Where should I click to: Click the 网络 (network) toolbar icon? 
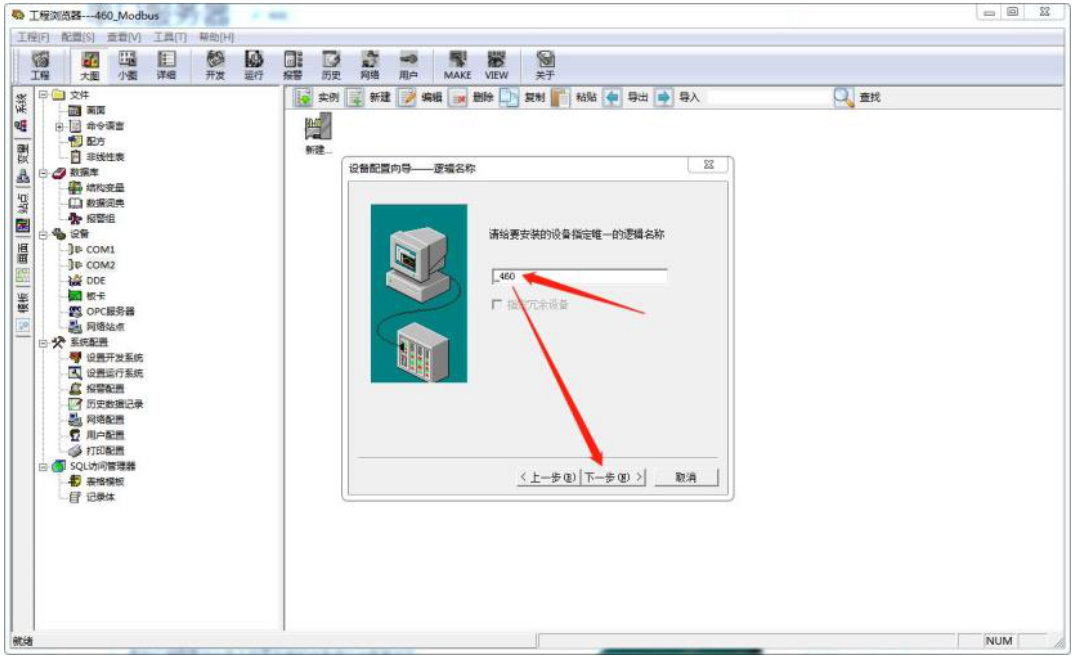[370, 62]
